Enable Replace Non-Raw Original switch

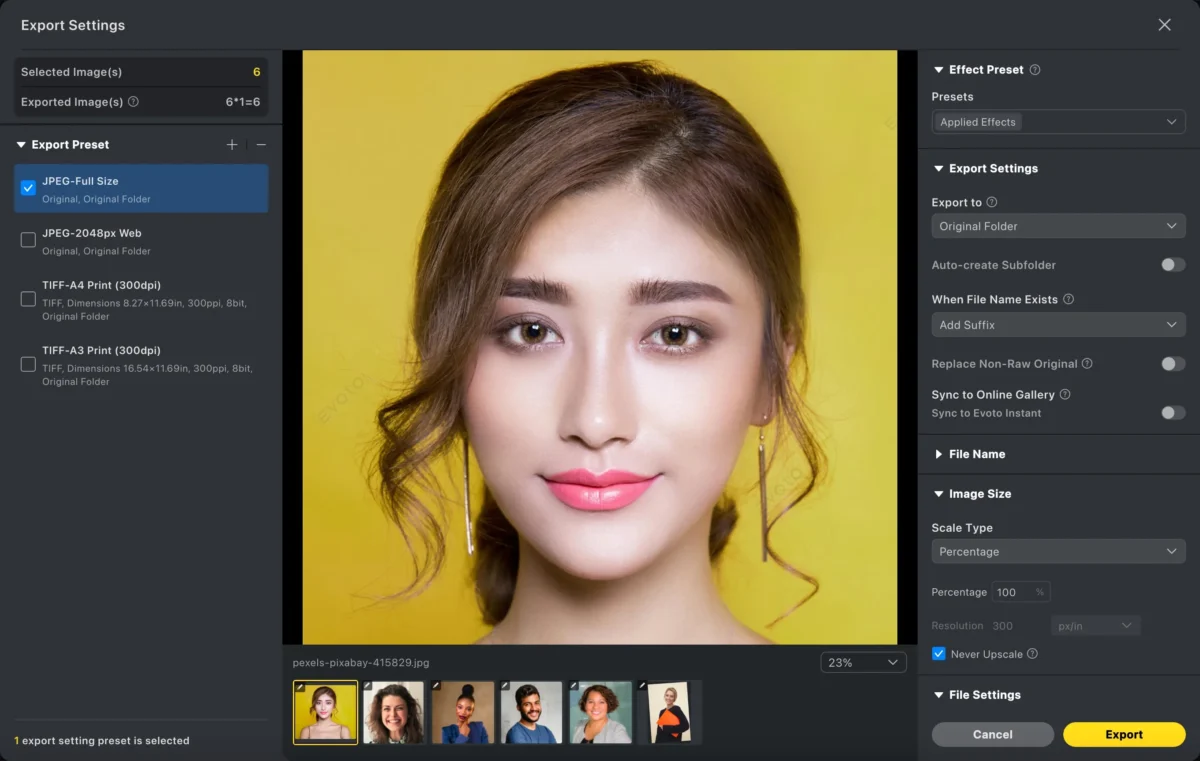tap(1172, 364)
